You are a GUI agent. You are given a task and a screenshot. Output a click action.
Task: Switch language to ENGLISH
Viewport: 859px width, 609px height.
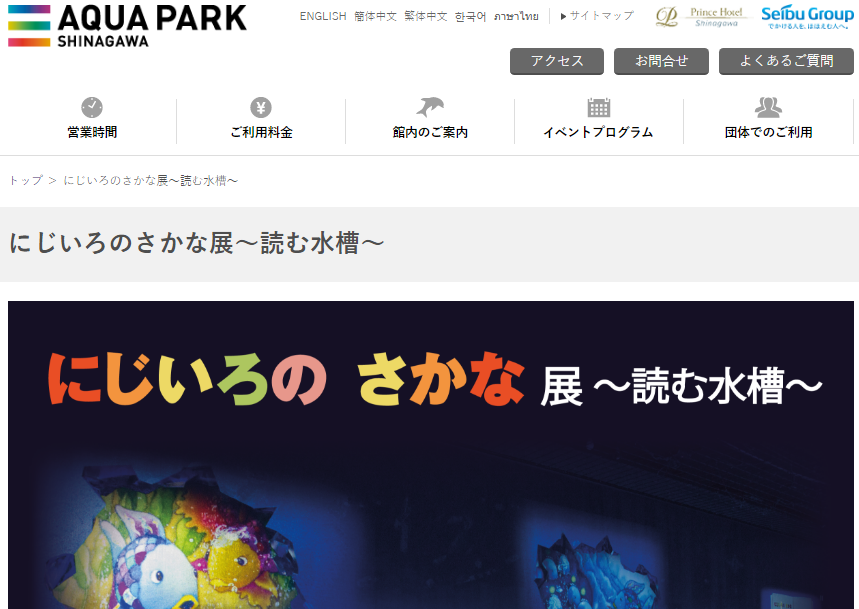[323, 16]
